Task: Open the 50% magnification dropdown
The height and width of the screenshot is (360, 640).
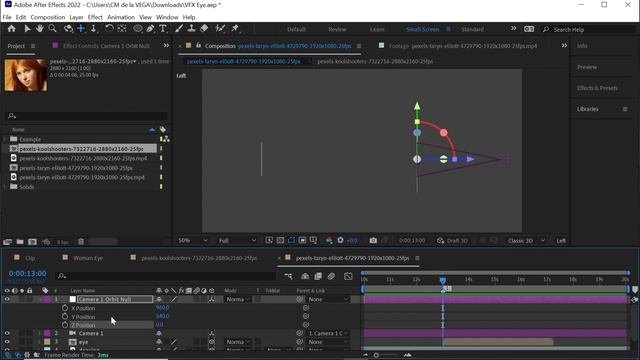Action: click(x=193, y=240)
